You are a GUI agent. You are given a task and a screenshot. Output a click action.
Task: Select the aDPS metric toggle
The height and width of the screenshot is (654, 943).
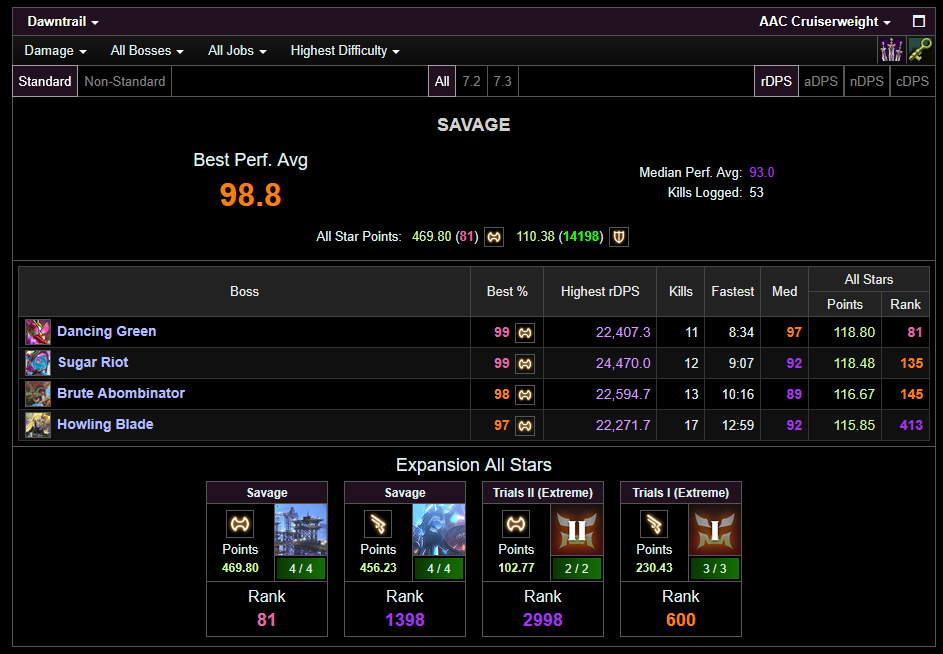click(821, 81)
